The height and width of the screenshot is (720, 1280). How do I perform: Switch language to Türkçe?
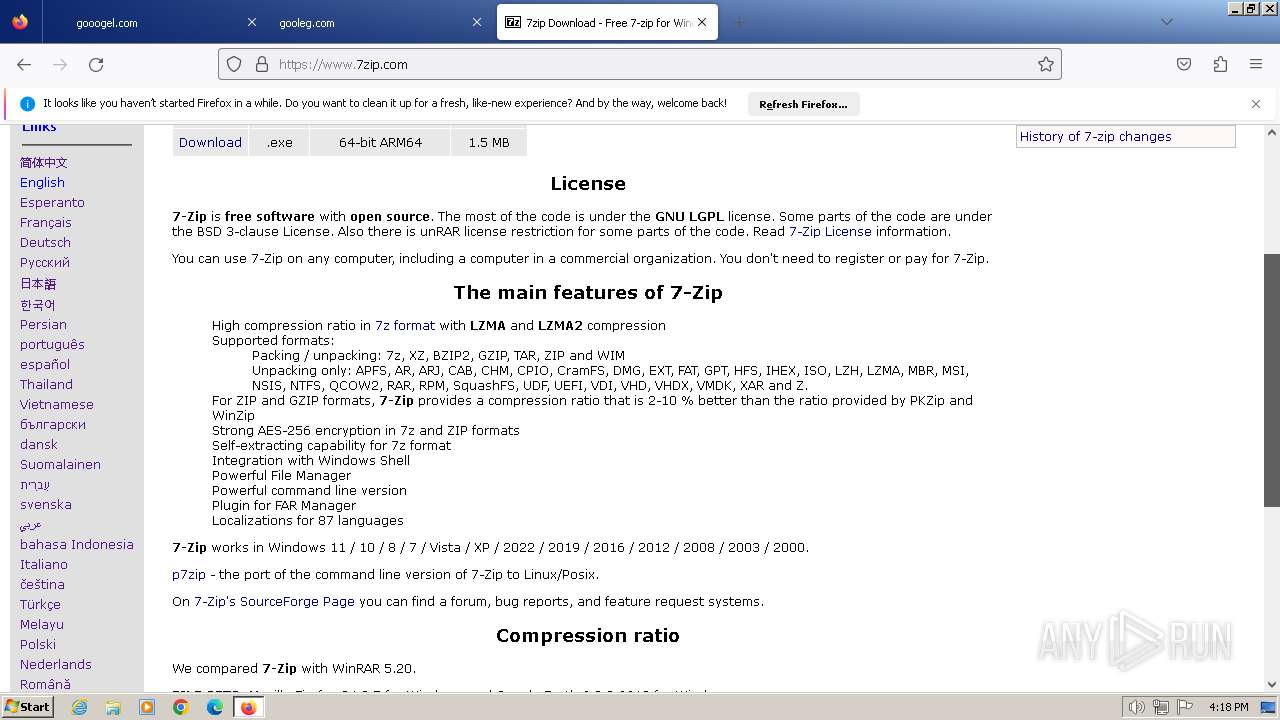click(40, 604)
